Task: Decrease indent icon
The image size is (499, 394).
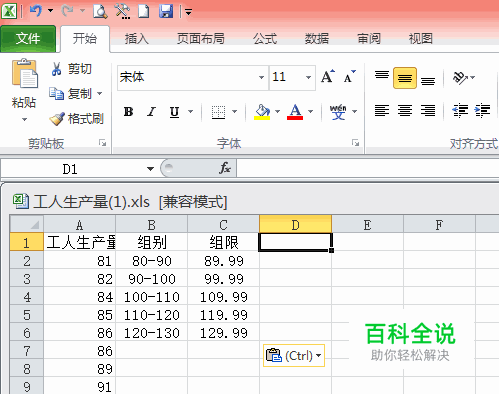Action: [460, 110]
